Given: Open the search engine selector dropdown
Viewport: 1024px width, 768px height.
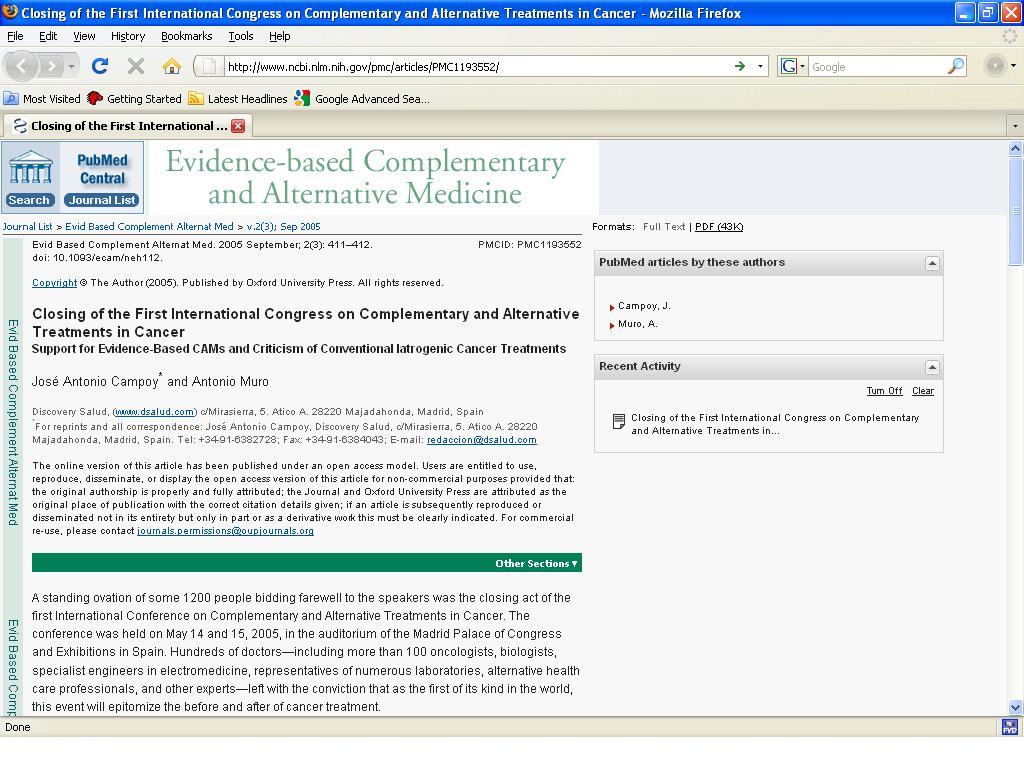Looking at the screenshot, I should tap(803, 67).
